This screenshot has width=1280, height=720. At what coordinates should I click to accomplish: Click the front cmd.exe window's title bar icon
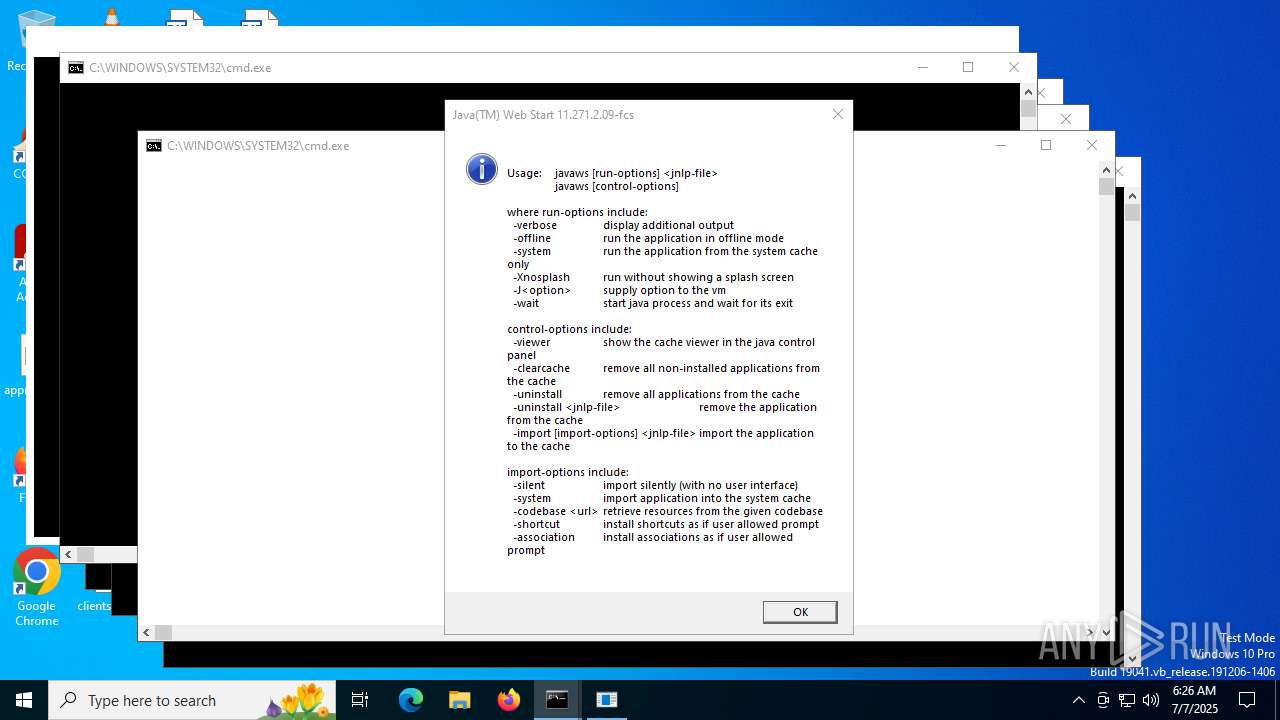point(154,146)
